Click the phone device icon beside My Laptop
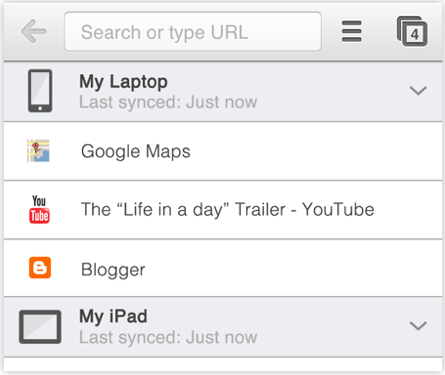Viewport: 445px width, 375px height. (x=40, y=91)
